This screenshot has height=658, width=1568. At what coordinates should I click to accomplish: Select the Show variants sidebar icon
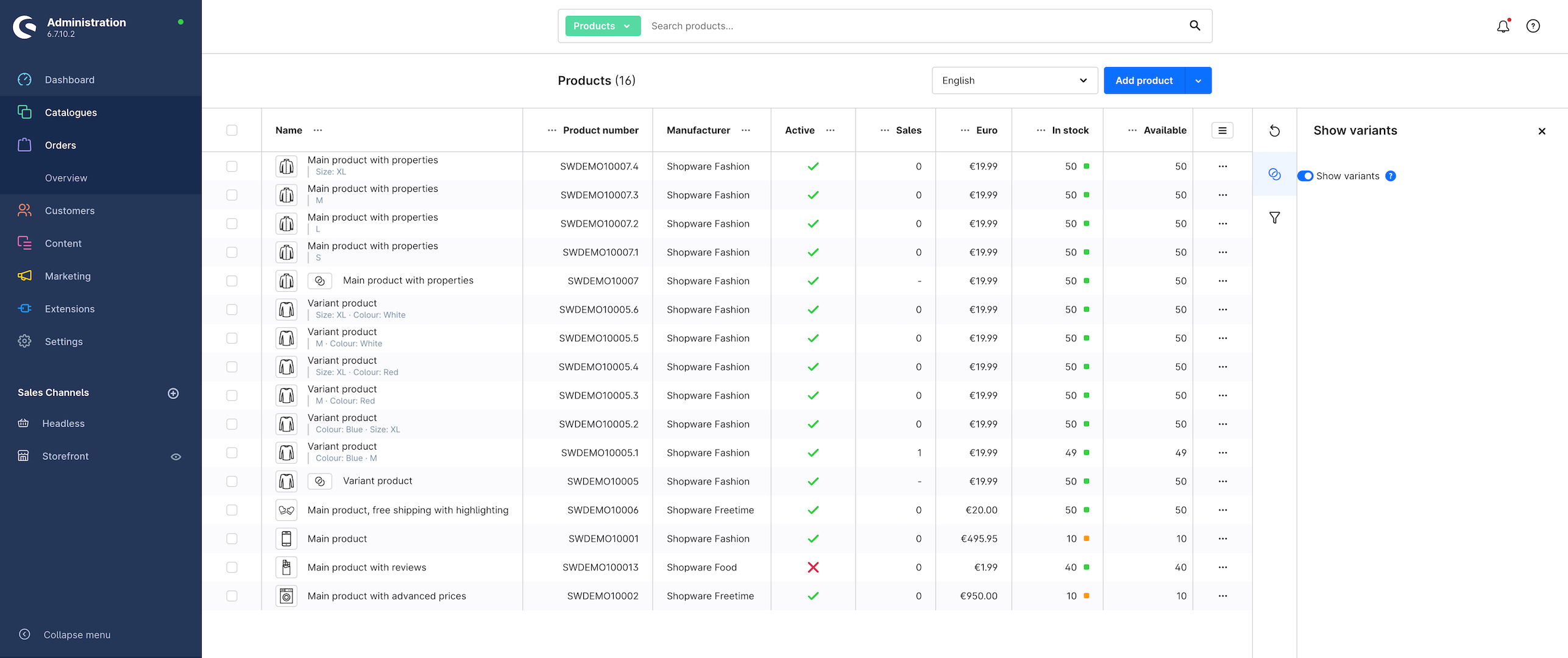pos(1274,174)
